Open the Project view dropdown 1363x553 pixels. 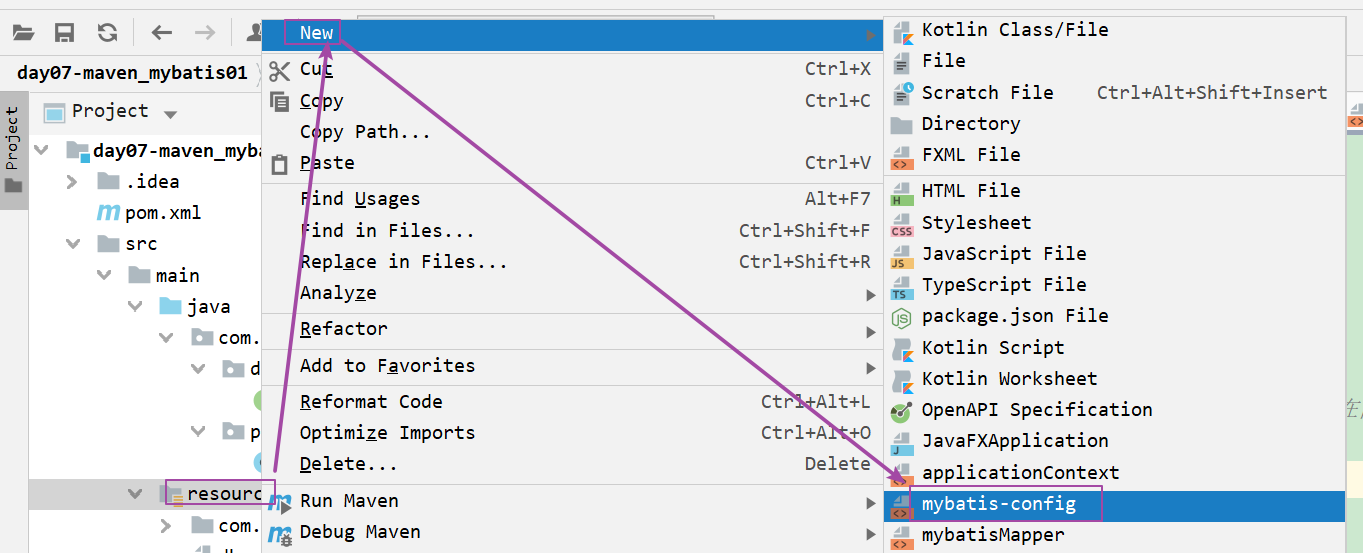pyautogui.click(x=170, y=113)
